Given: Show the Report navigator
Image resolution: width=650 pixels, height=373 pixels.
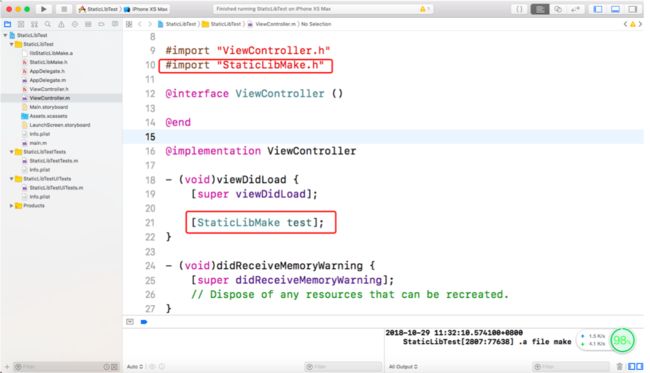Looking at the screenshot, I should pyautogui.click(x=115, y=24).
